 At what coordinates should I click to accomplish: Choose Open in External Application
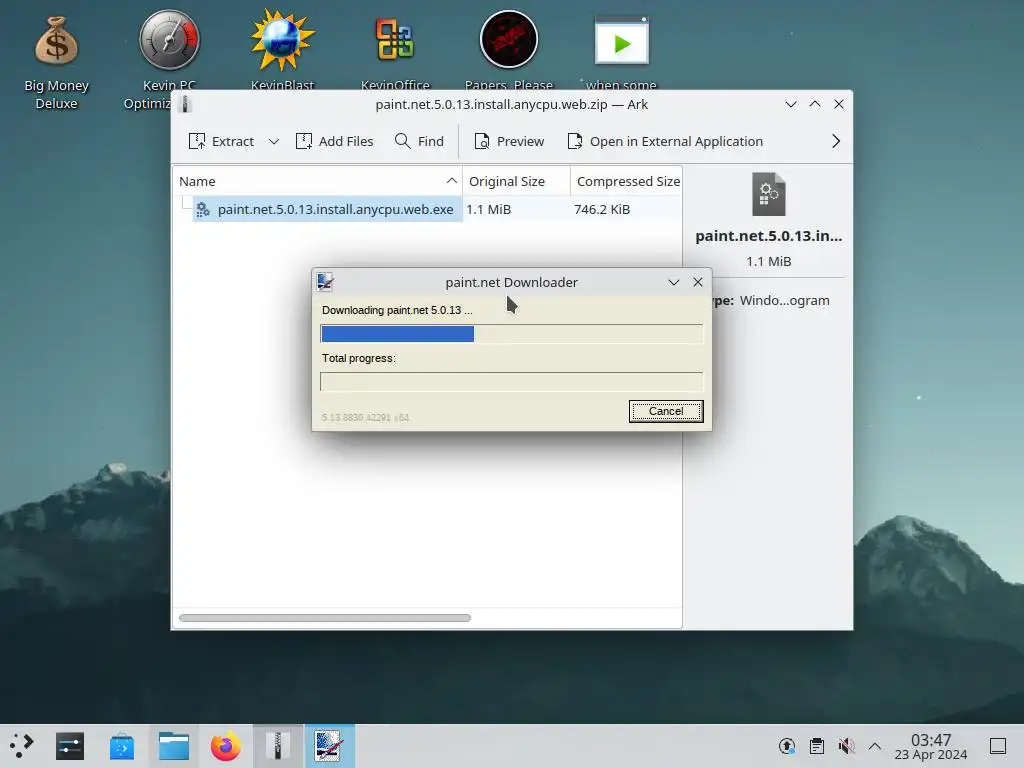tap(665, 141)
